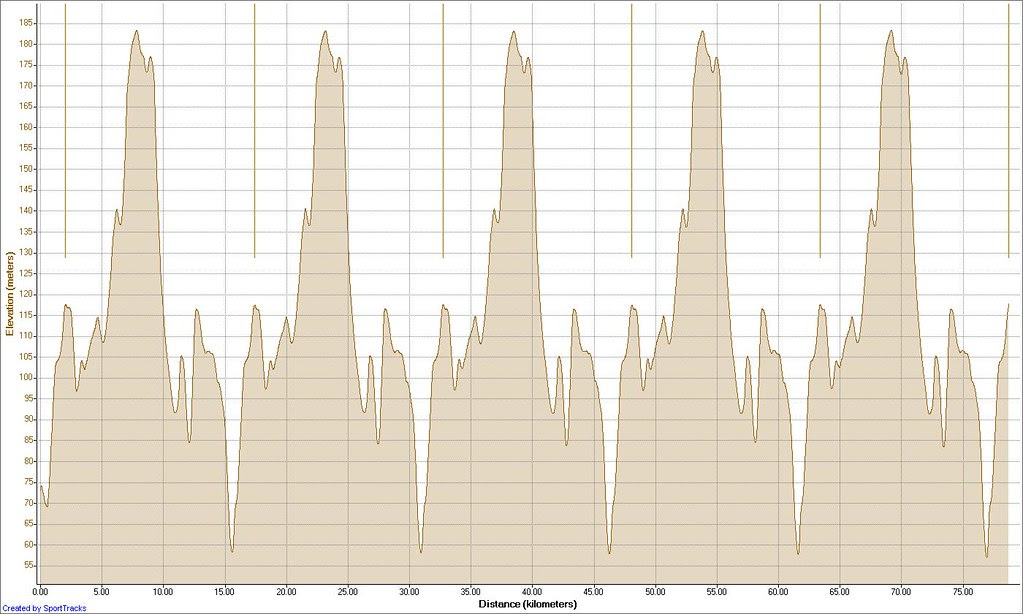Click the deepest valley near 15.5 km

(232, 551)
